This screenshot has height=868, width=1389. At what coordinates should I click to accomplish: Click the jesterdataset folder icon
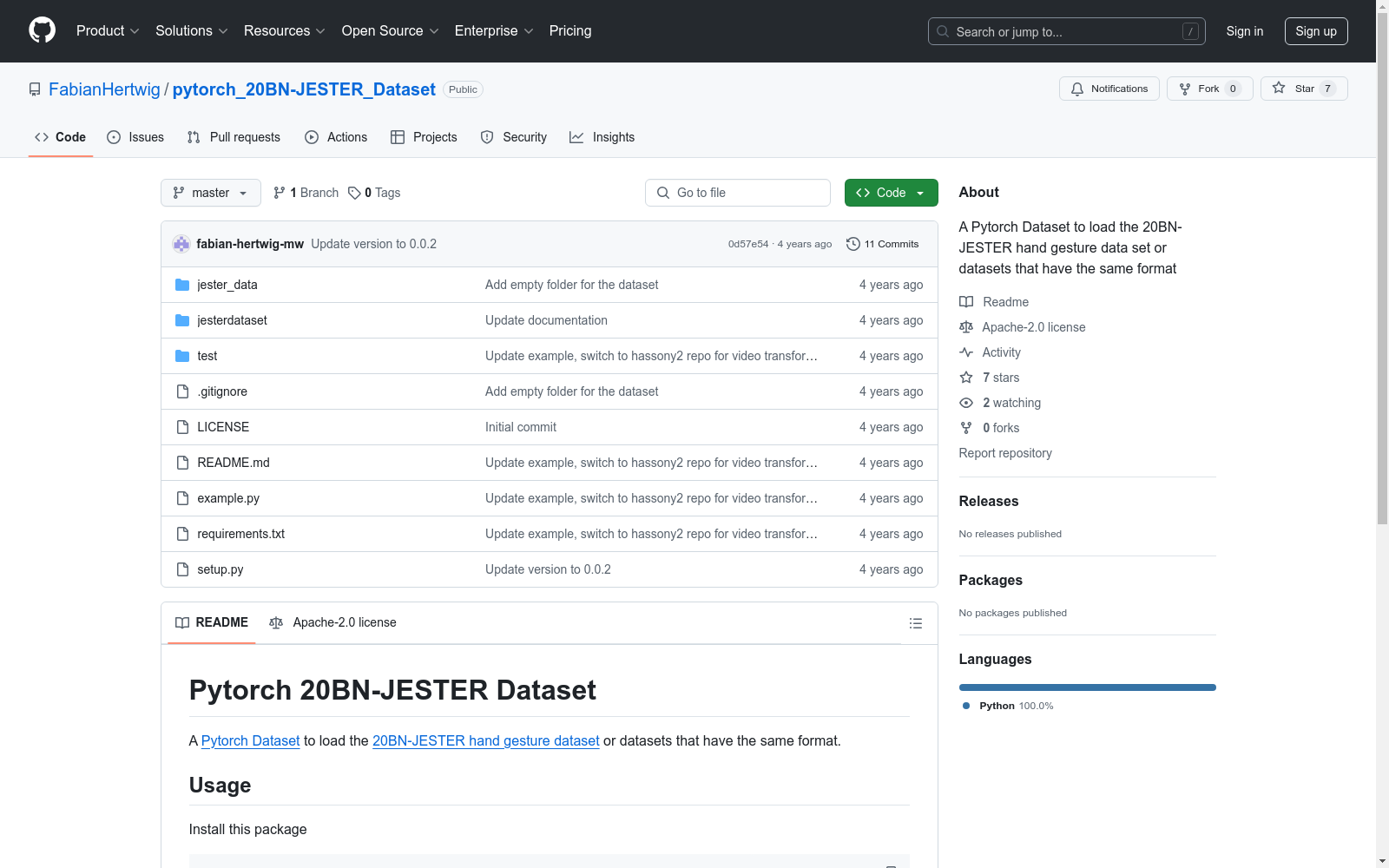pos(182,320)
